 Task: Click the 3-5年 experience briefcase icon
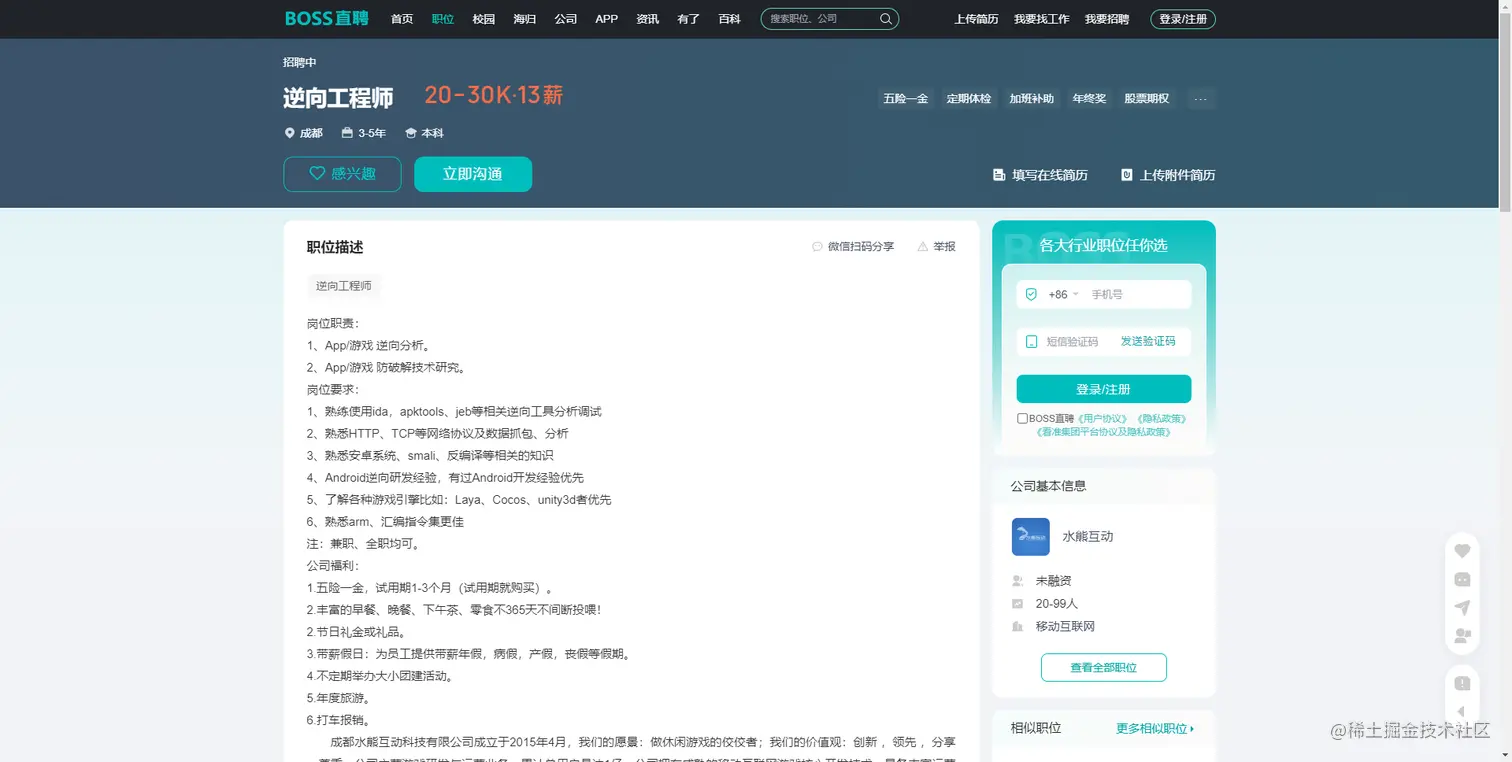coord(347,133)
